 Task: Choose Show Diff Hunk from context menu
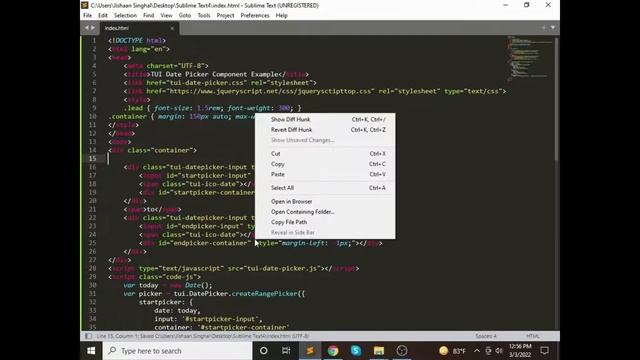tap(325, 119)
